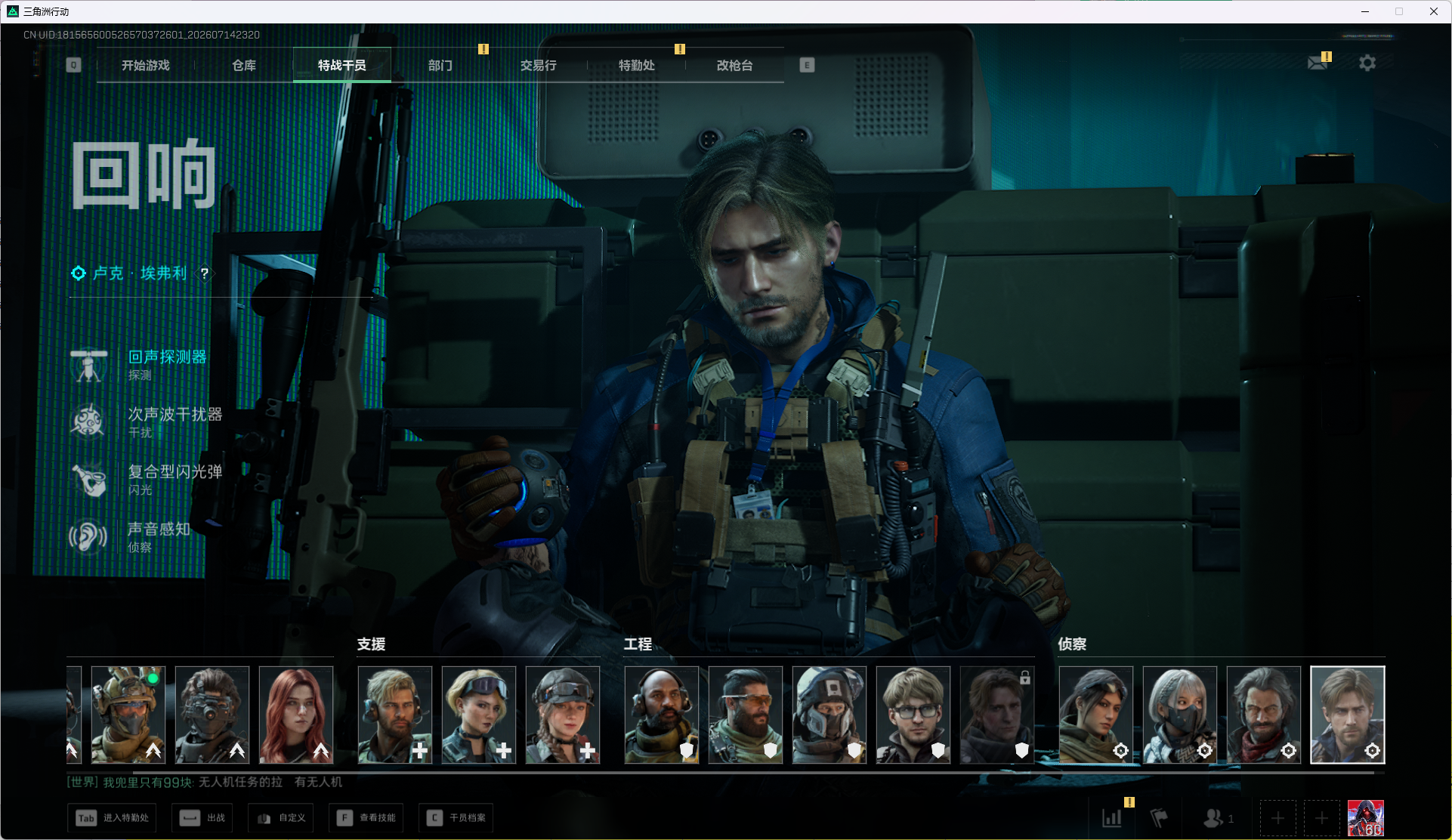Switch to the 交易行 tab
This screenshot has width=1452, height=840.
(x=538, y=66)
